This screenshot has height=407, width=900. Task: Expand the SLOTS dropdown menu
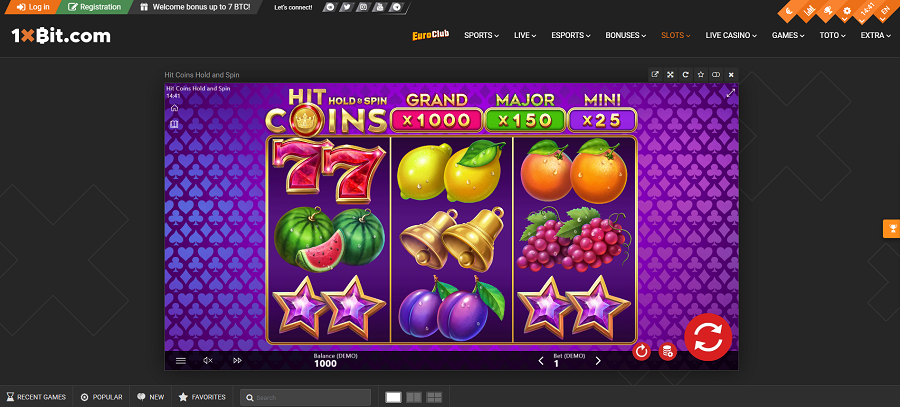pyautogui.click(x=676, y=35)
